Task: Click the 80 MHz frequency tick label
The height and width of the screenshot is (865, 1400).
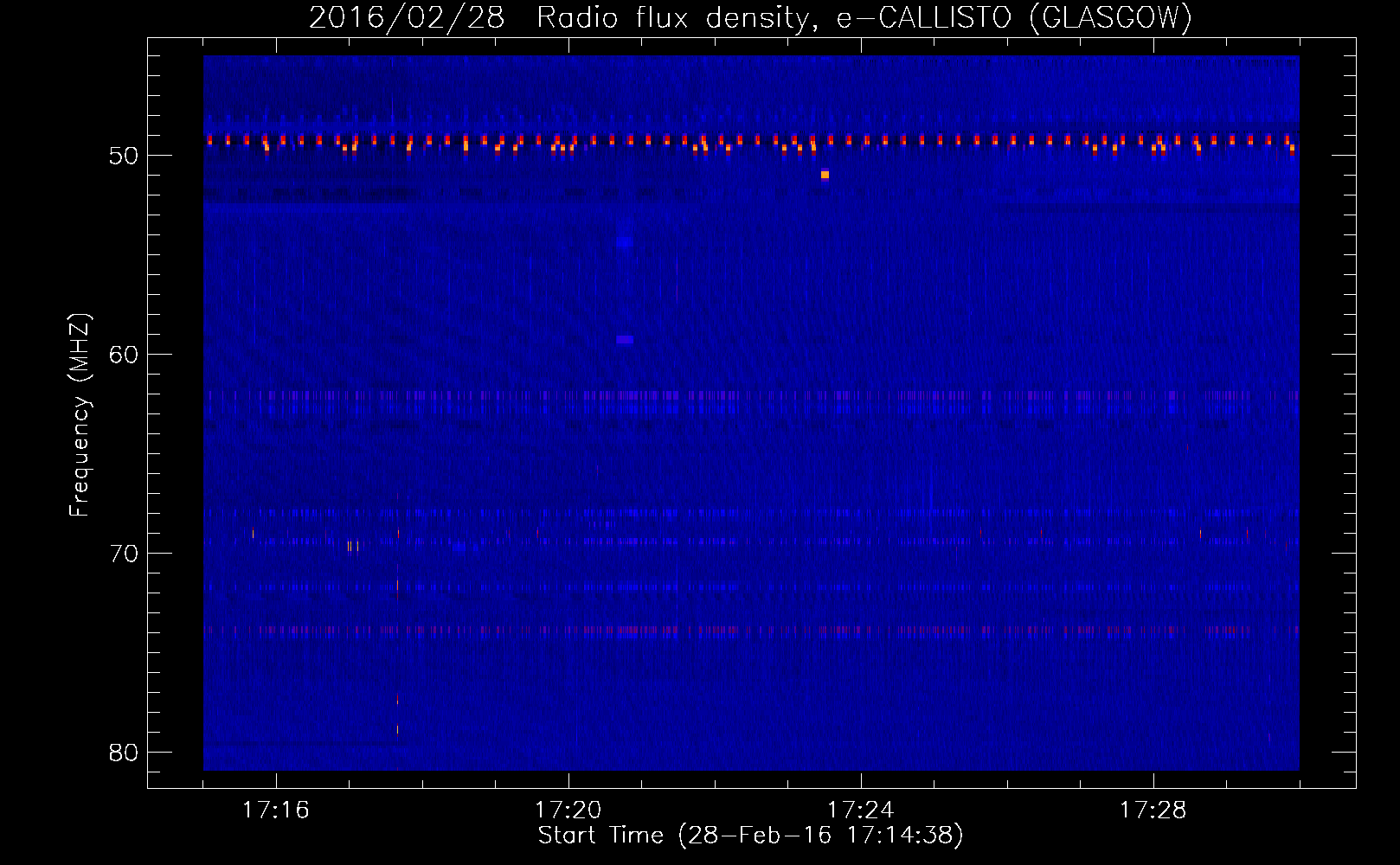Action: click(x=124, y=753)
